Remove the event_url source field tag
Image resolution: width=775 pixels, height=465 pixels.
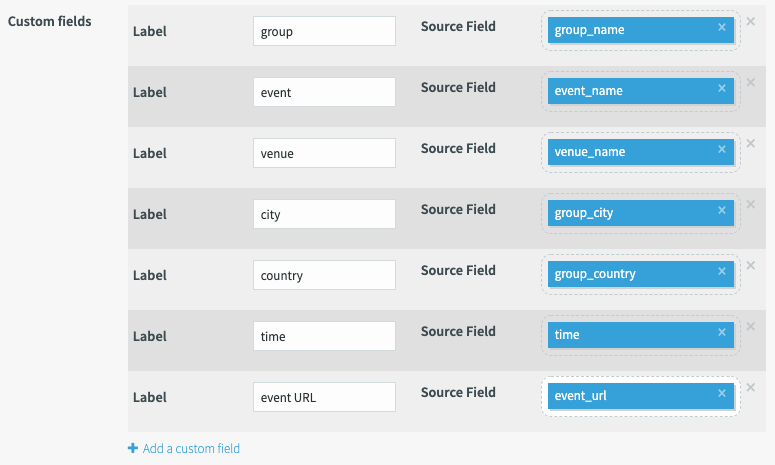pos(722,393)
